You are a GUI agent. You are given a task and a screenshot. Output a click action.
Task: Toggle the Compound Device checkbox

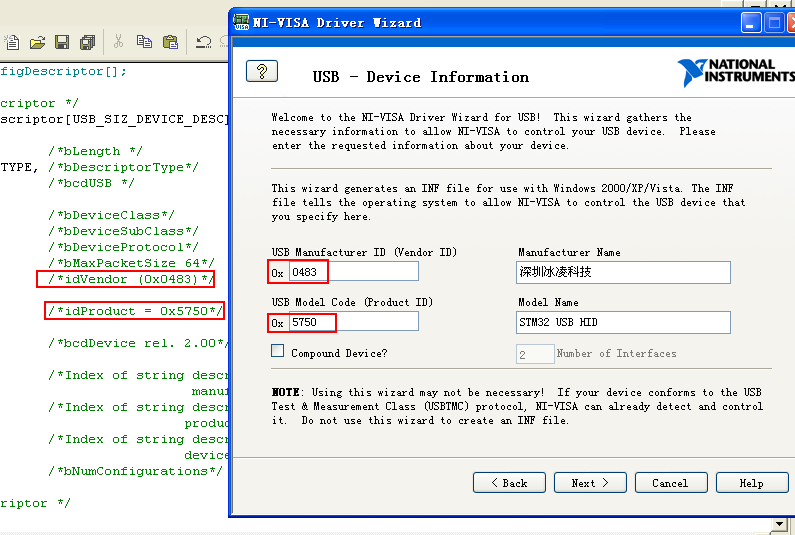point(277,351)
